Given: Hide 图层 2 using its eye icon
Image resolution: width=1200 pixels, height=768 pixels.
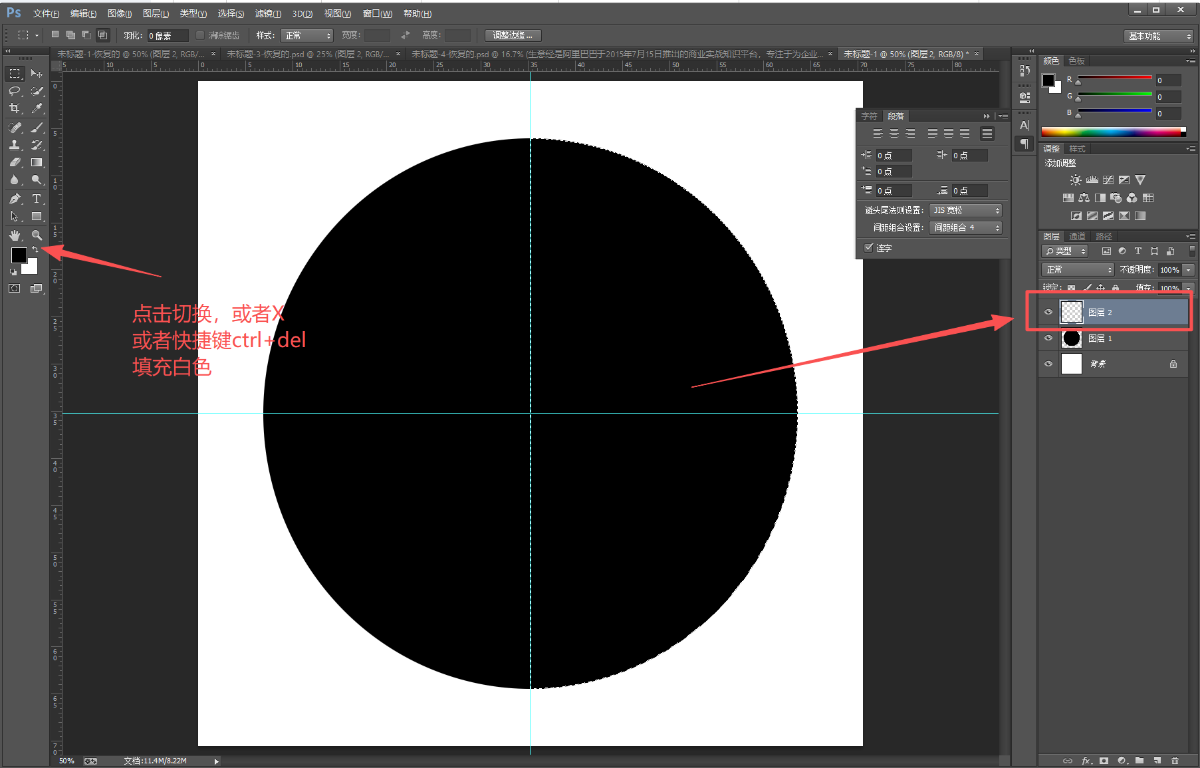Looking at the screenshot, I should [x=1048, y=313].
